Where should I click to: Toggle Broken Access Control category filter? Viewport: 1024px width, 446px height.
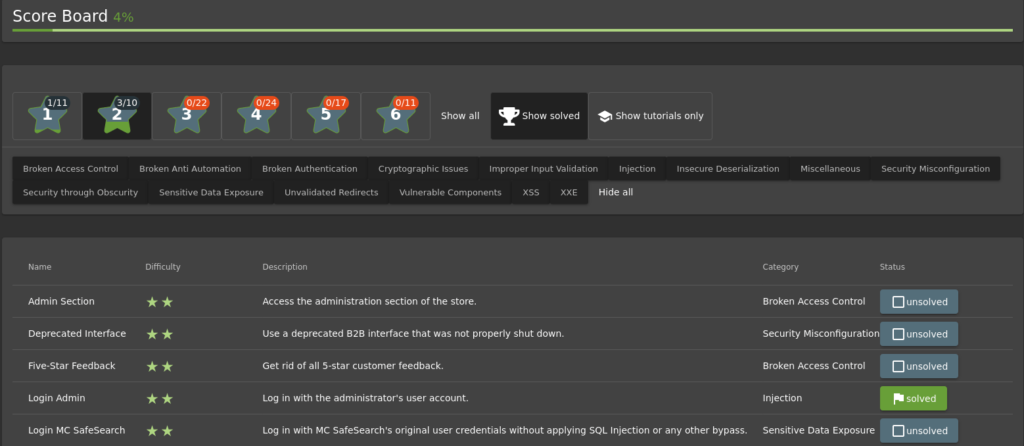pos(71,168)
